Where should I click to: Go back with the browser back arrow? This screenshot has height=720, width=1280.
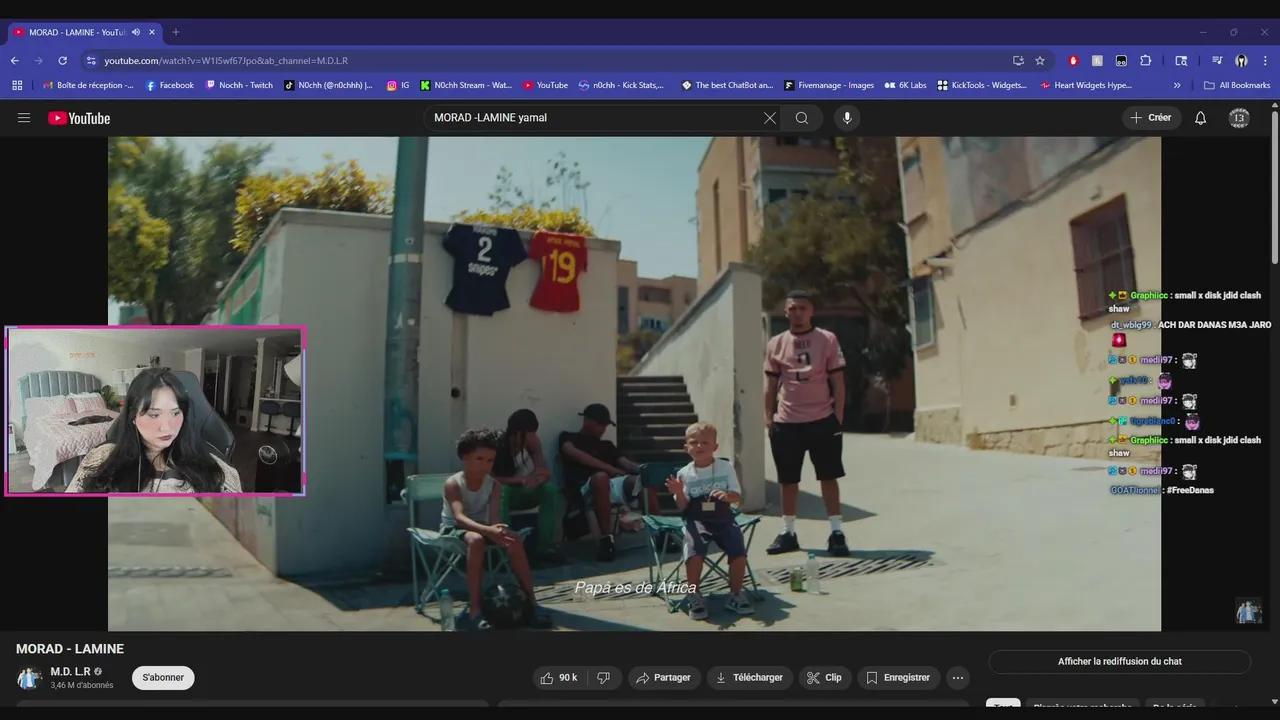[15, 61]
